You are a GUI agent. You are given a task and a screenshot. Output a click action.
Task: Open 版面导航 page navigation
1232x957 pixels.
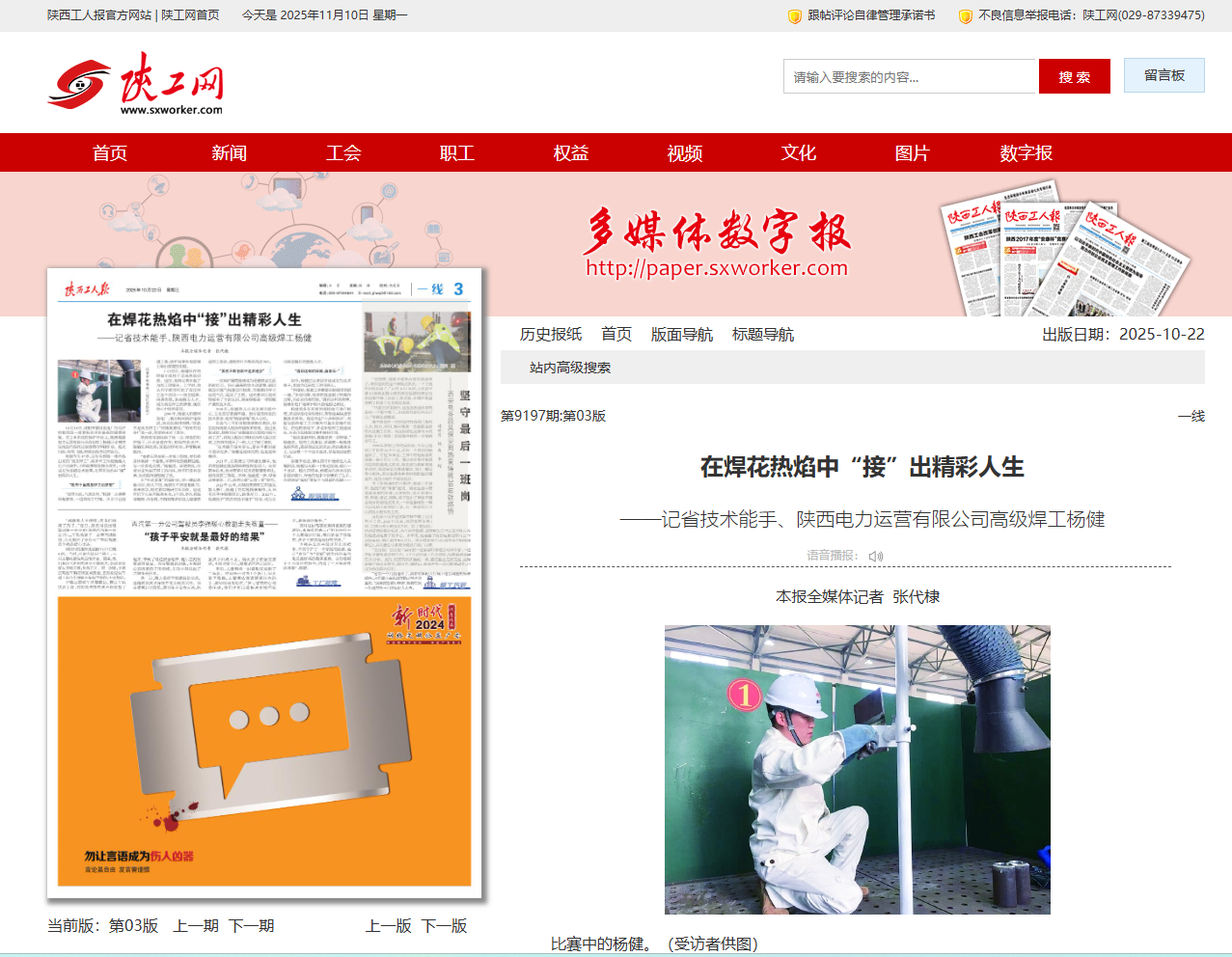click(681, 335)
